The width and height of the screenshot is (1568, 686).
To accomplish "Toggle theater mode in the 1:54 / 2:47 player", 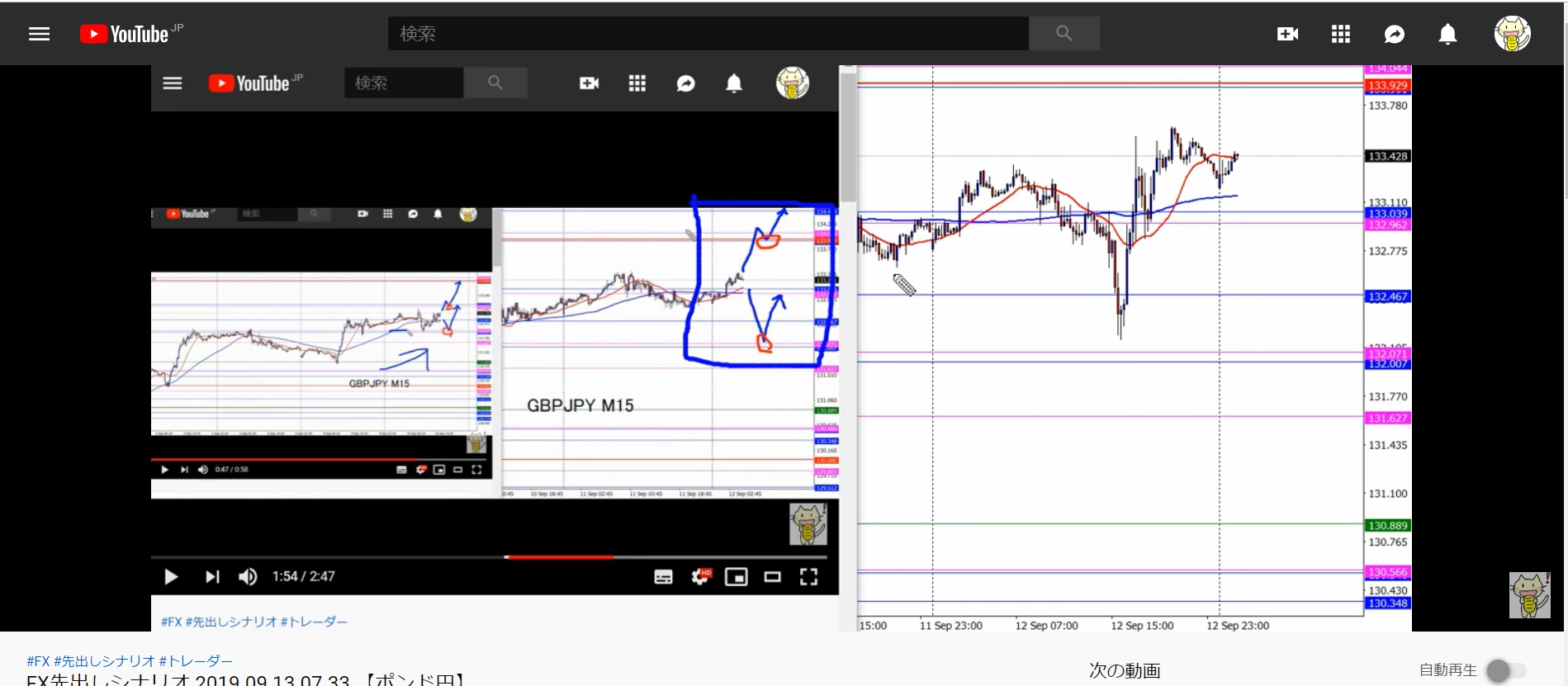I will [x=772, y=577].
